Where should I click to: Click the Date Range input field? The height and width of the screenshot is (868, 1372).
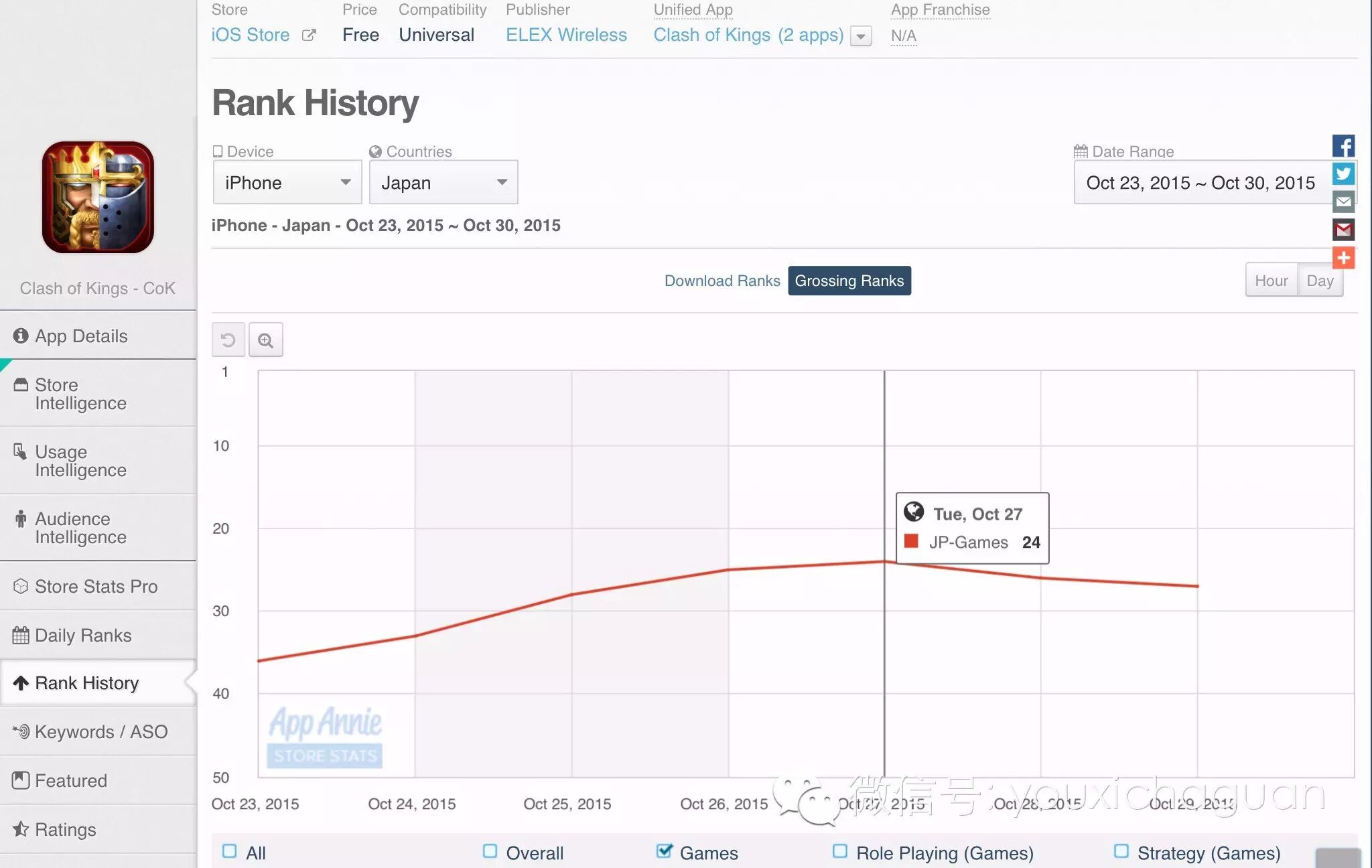[1200, 182]
